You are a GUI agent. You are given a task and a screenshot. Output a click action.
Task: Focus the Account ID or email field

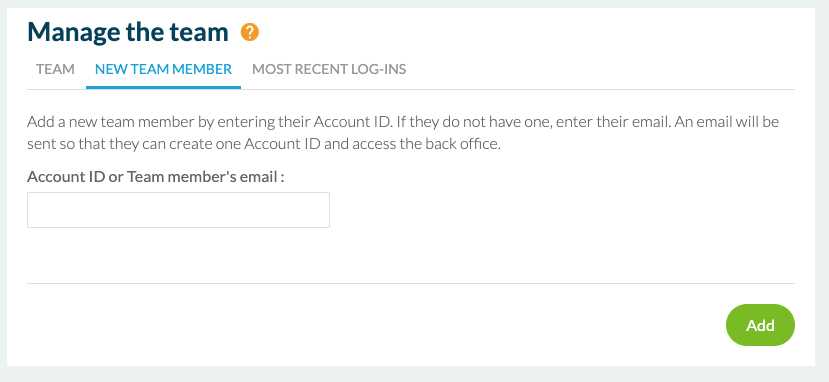click(x=178, y=210)
